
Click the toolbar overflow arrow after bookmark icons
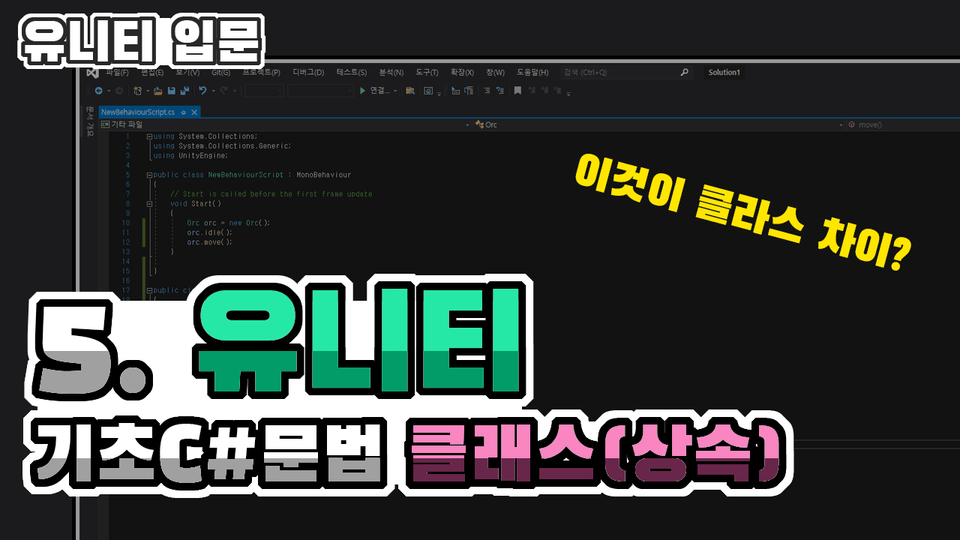[x=568, y=94]
